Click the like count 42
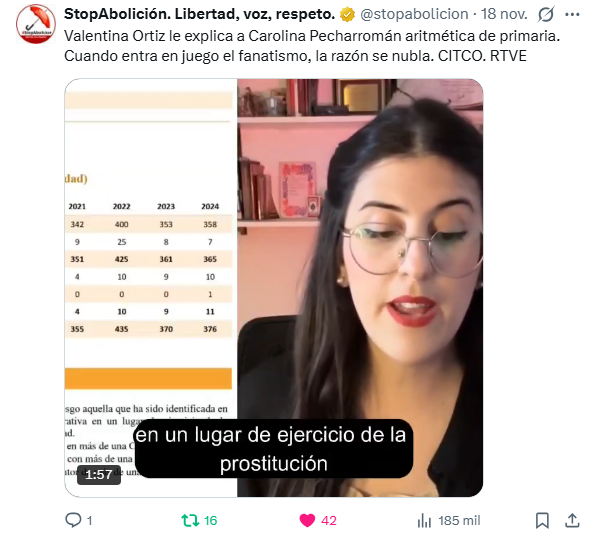The image size is (594, 536). pos(328,520)
